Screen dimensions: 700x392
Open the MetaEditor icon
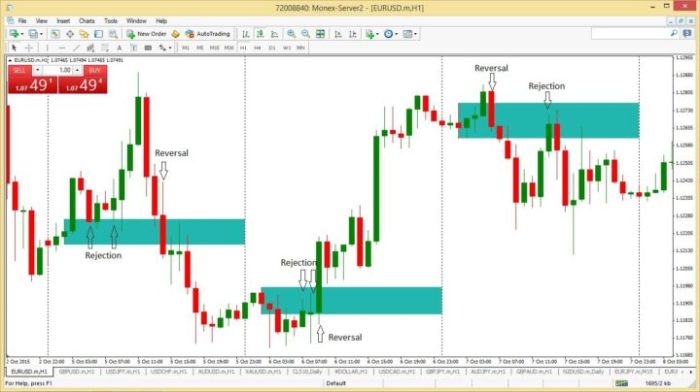click(175, 33)
